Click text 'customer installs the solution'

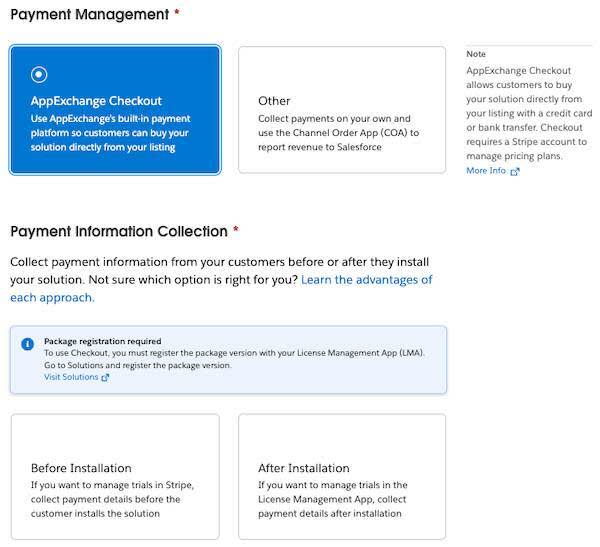(95, 513)
